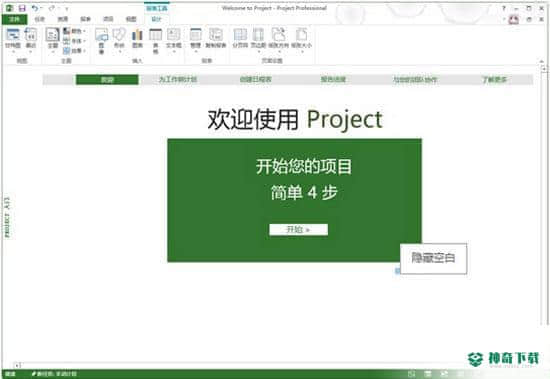Click the '与您的团队协作' navigation link

[415, 80]
